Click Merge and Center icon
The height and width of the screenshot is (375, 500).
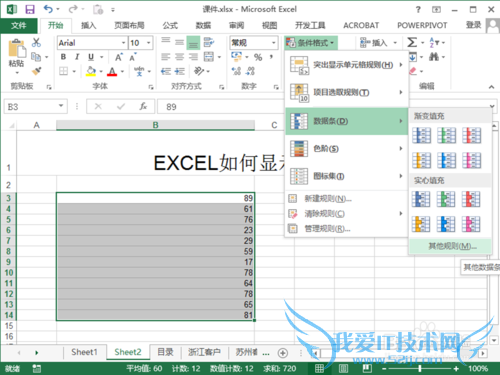pyautogui.click(x=209, y=57)
